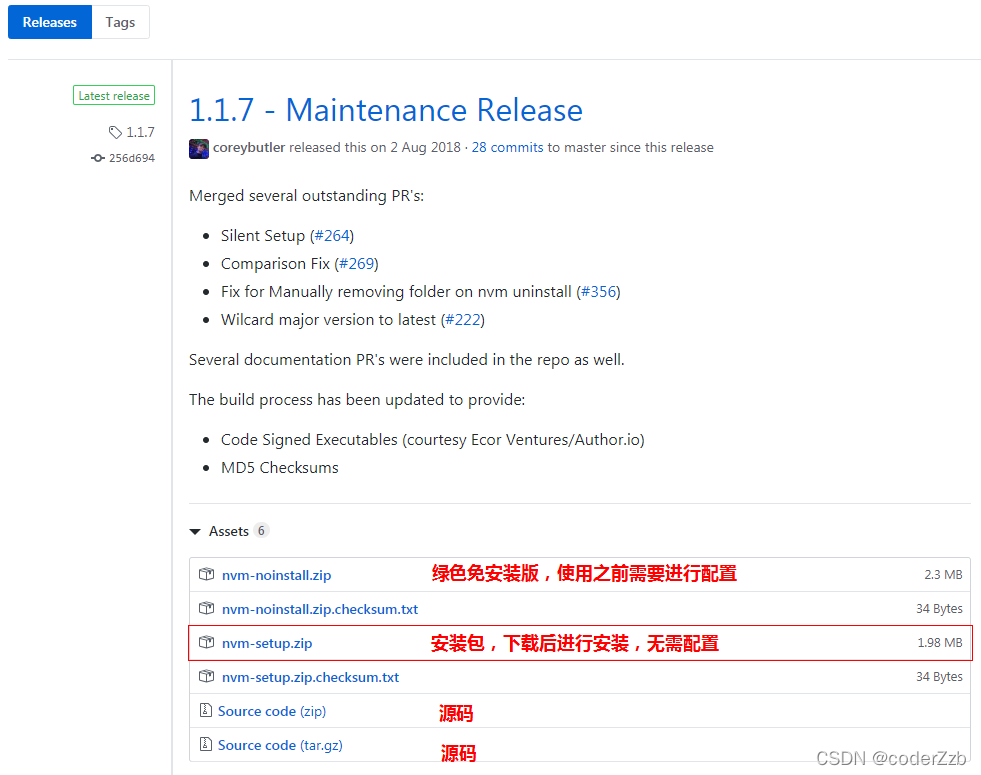
Task: Click the zip file icon for Source code (zip)
Action: click(x=205, y=710)
